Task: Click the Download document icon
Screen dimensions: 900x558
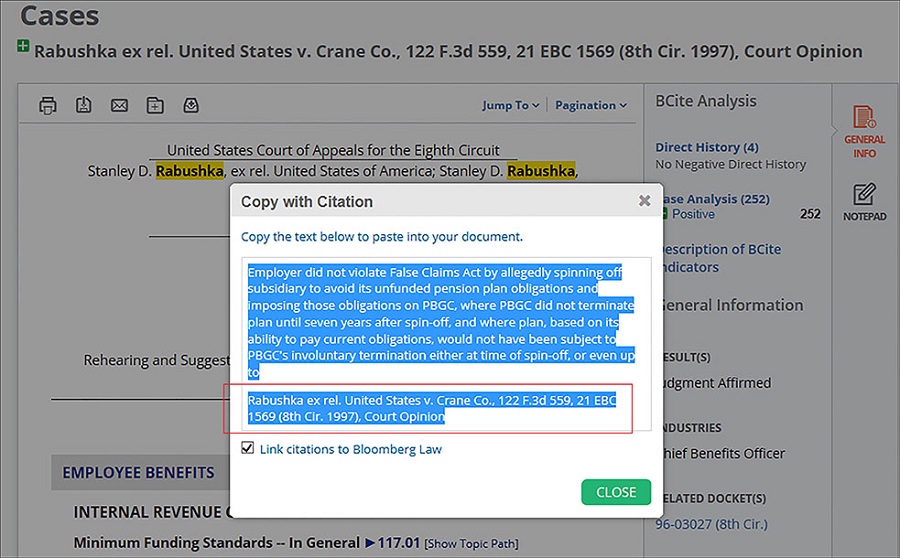Action: coord(84,105)
